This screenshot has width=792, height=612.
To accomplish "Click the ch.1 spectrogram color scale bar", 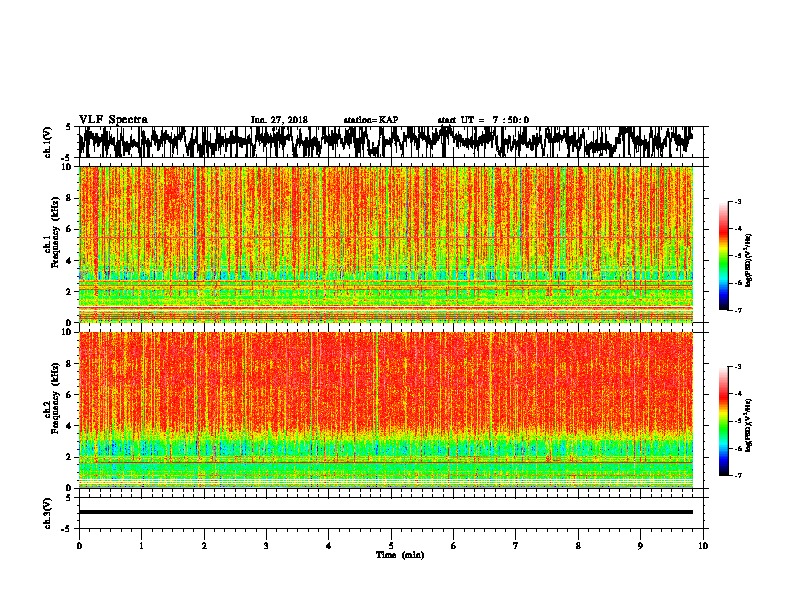I will pyautogui.click(x=724, y=256).
